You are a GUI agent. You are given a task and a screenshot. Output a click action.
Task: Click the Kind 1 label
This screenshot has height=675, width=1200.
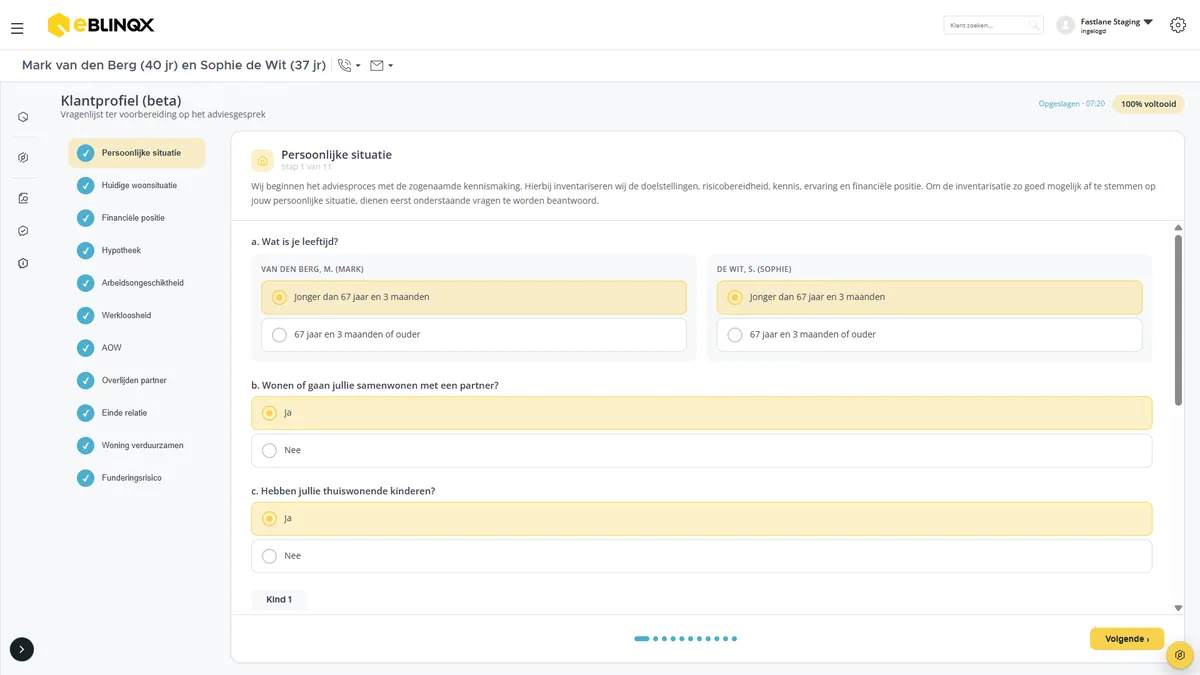click(279, 600)
